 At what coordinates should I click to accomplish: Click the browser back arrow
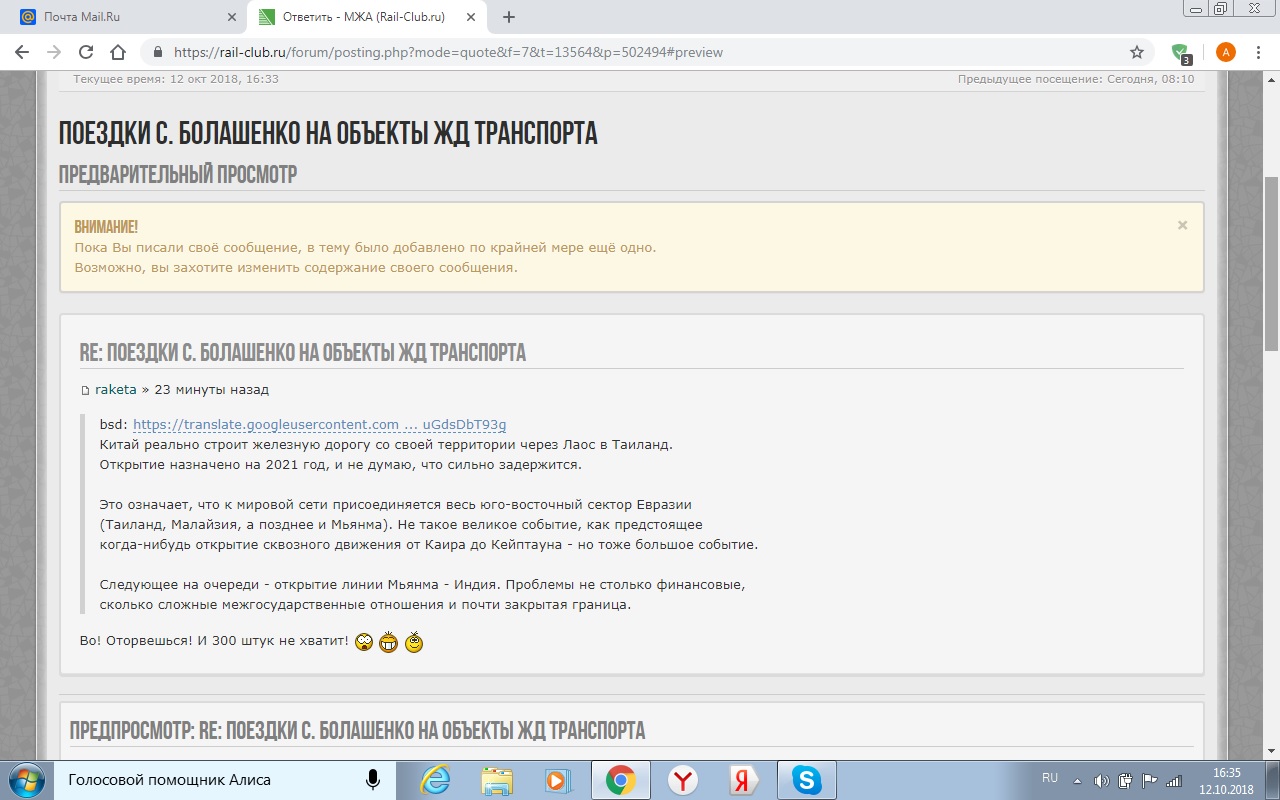22,52
